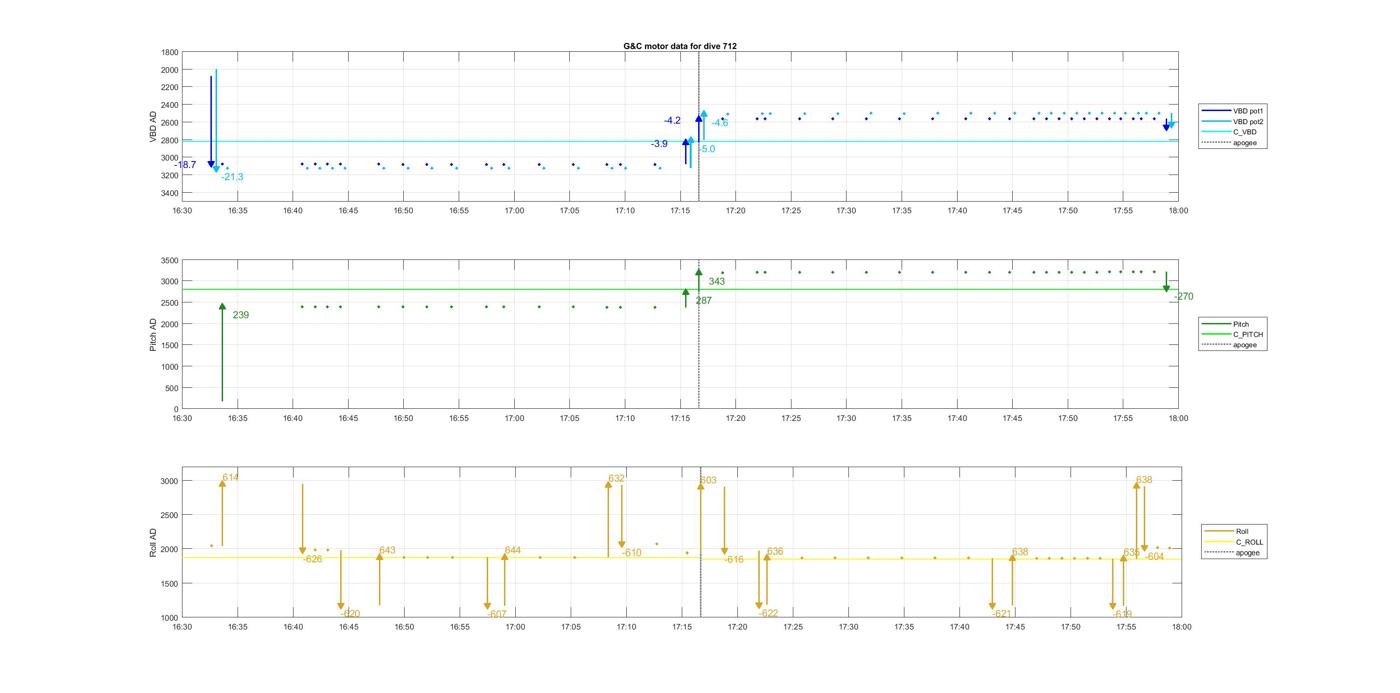The image size is (1400, 693).
Task: Click the '3400' tick on the VBD axis
Action: (x=169, y=192)
